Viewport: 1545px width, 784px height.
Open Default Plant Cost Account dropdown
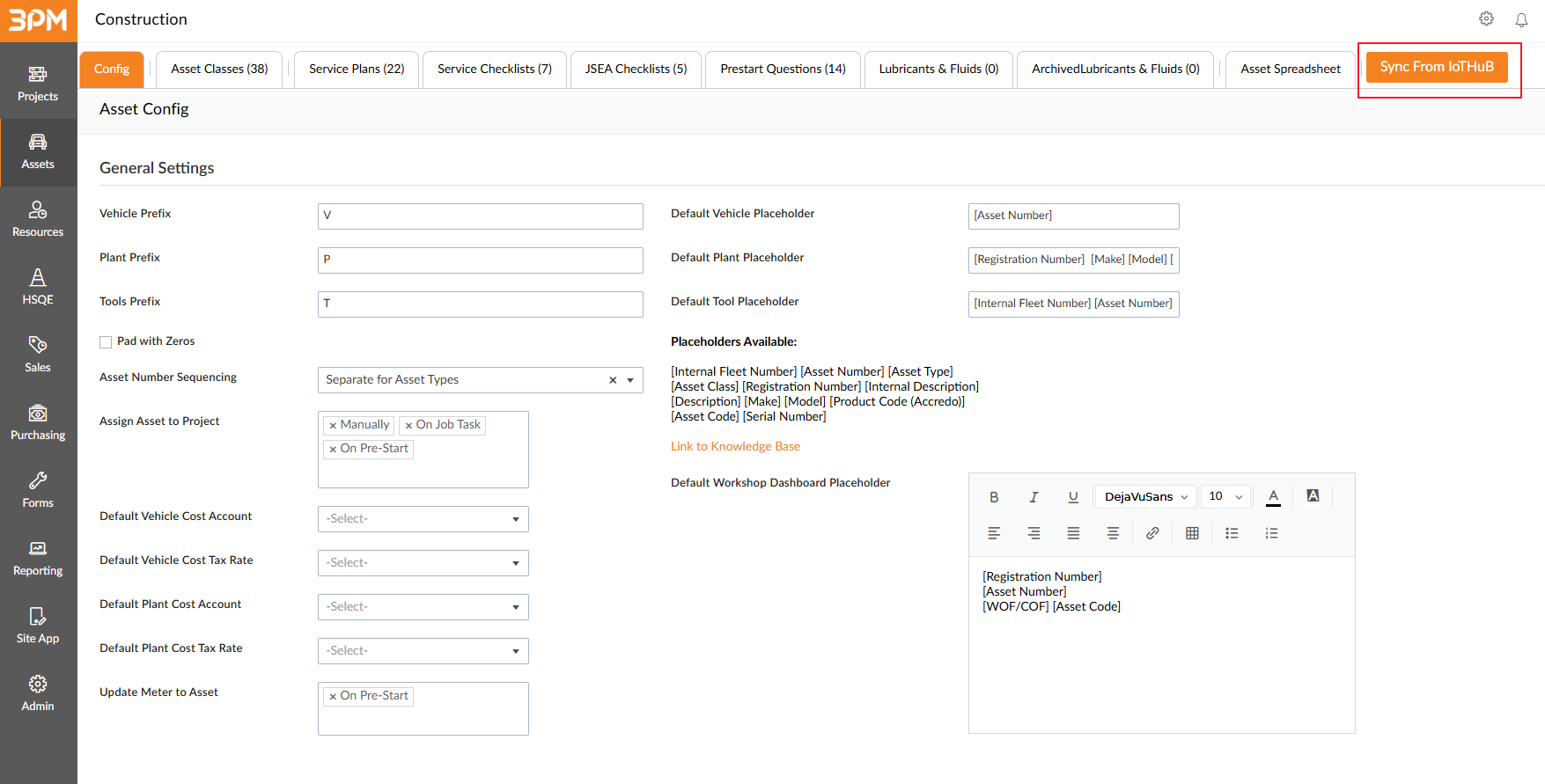click(x=423, y=607)
